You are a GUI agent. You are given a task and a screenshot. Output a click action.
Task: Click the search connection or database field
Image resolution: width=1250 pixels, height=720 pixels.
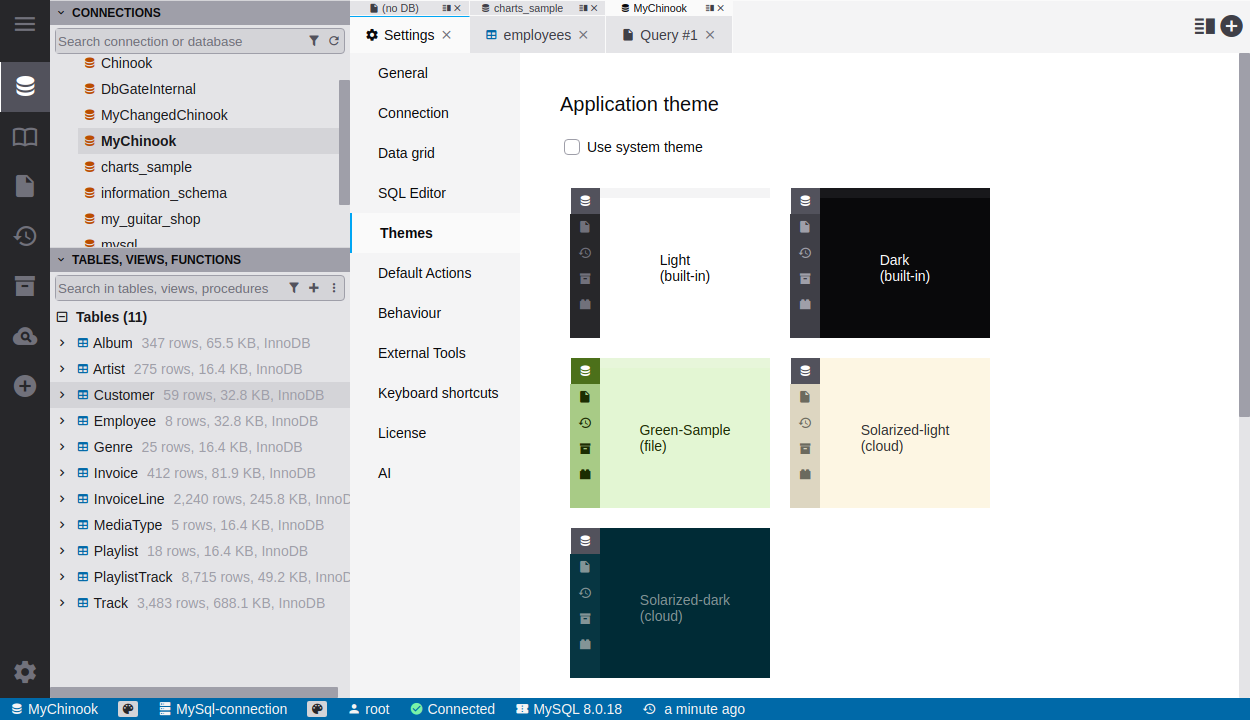coord(178,41)
